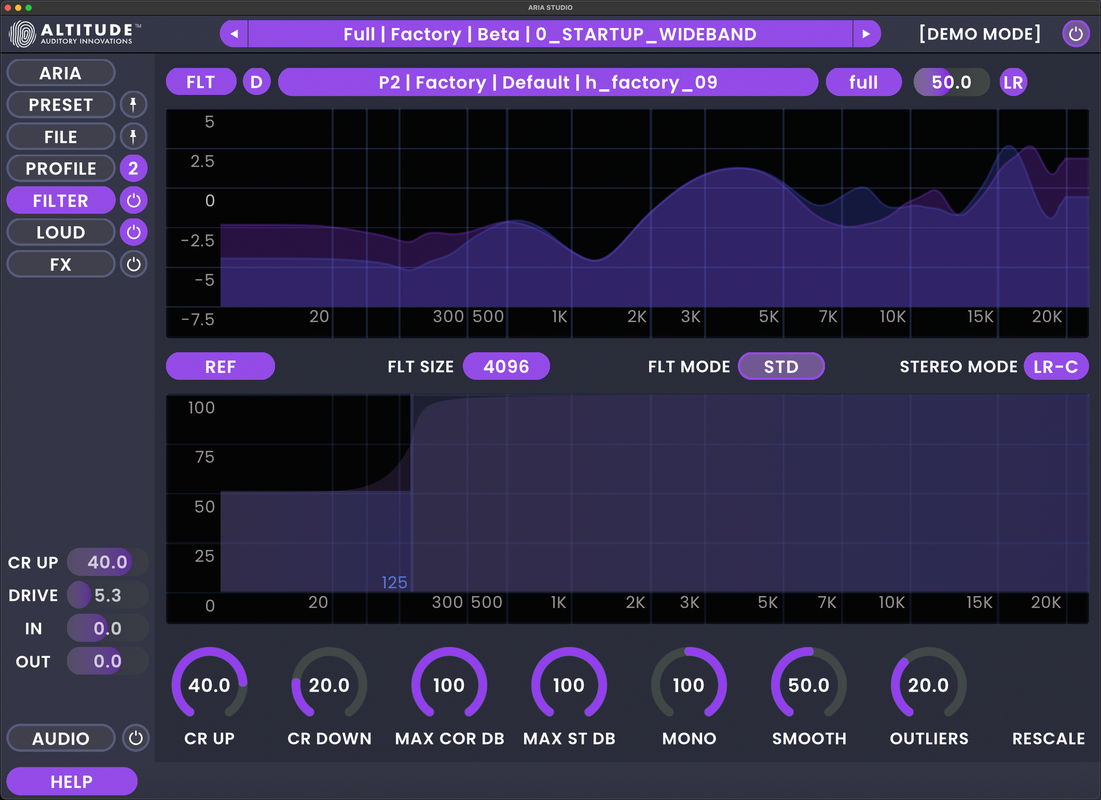1101x800 pixels.
Task: Open the filter preset selector h_factory_09
Action: tap(548, 82)
